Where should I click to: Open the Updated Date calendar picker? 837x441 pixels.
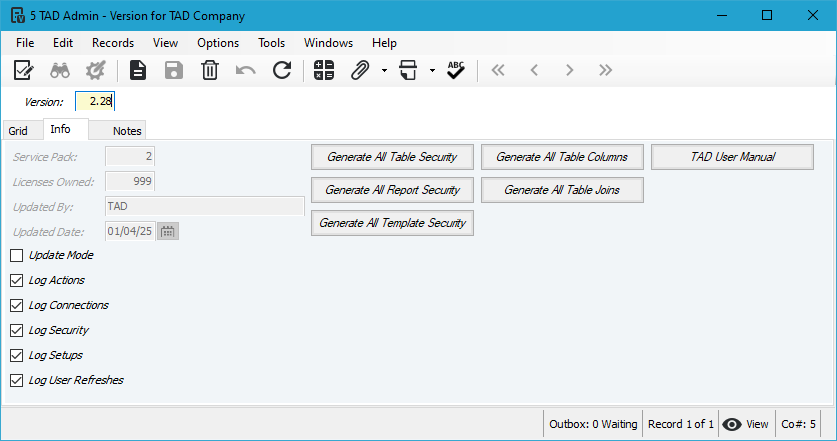(x=168, y=231)
